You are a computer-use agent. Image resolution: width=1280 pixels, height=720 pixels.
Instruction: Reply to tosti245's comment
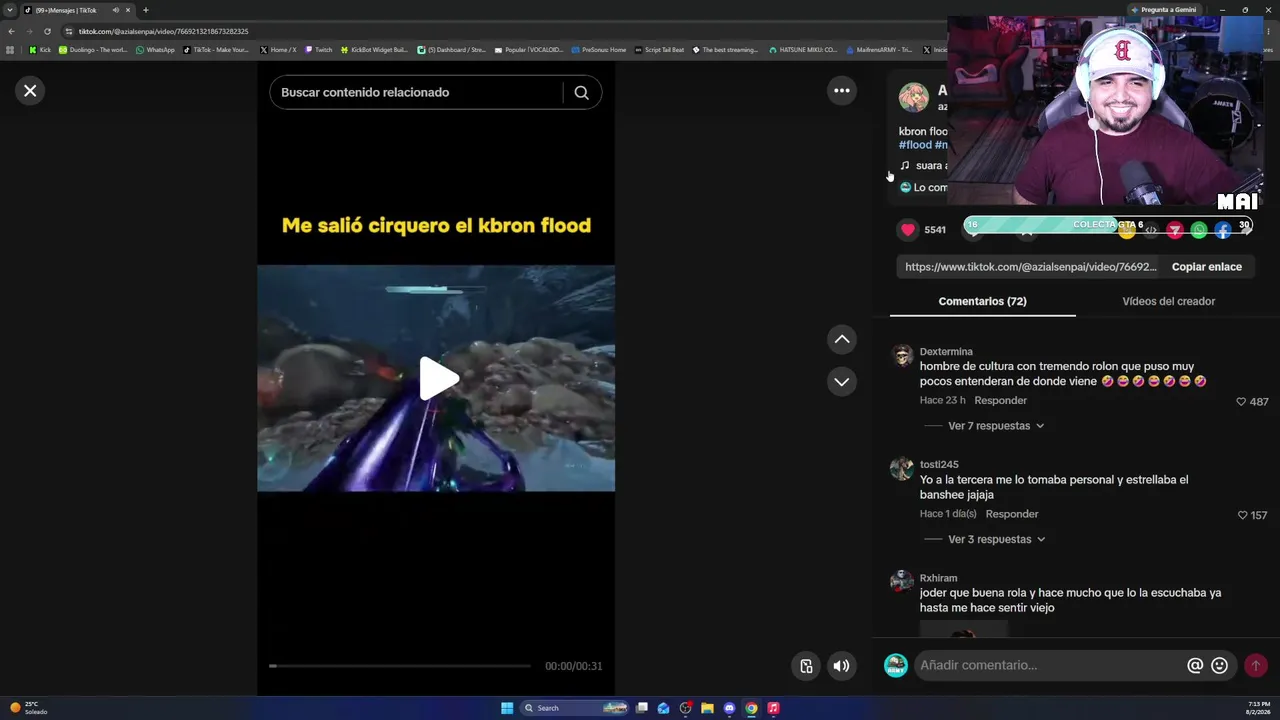(1012, 514)
